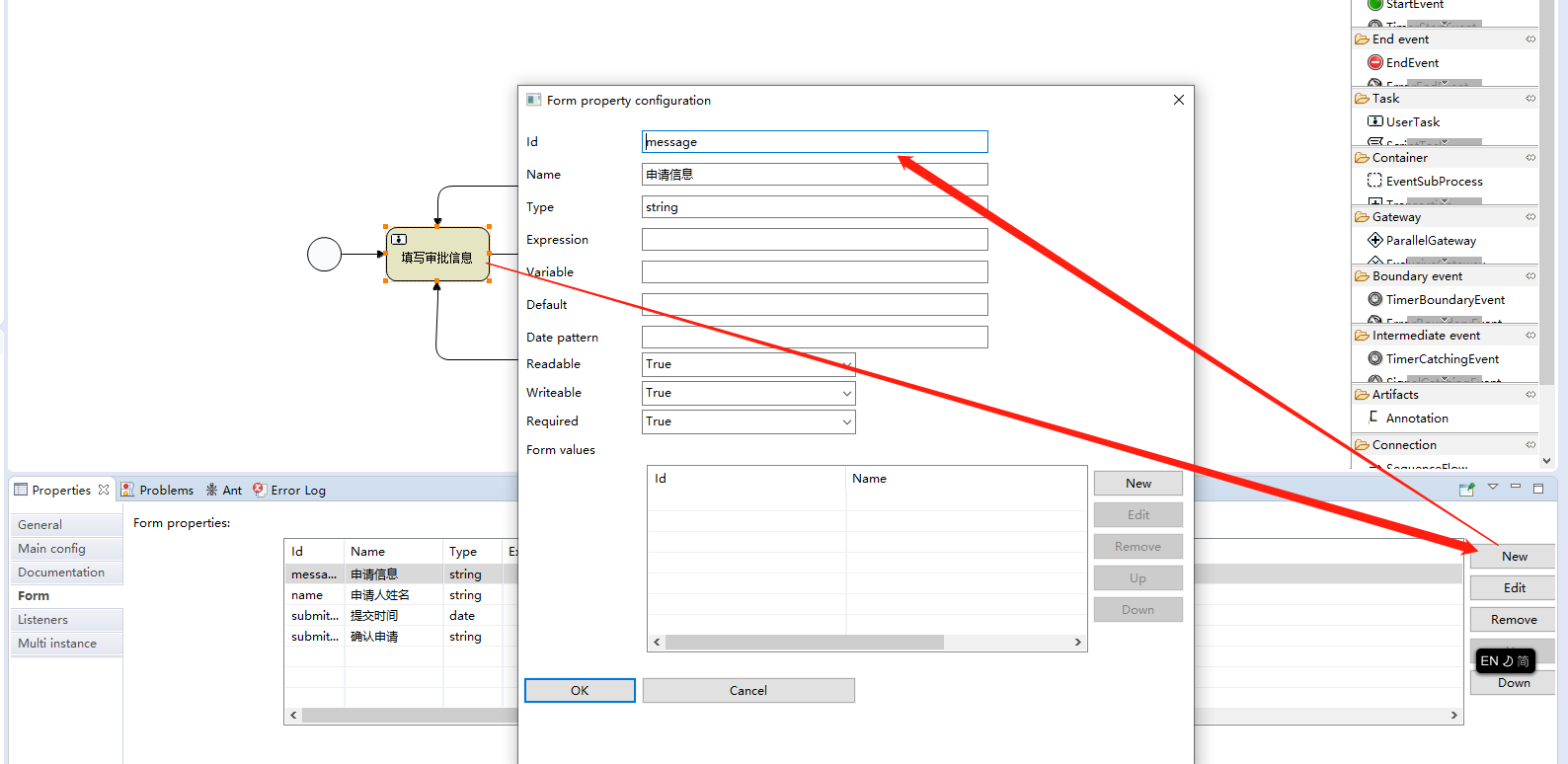Switch to the Problems tab
Image resolution: width=1568 pixels, height=764 pixels.
[158, 490]
